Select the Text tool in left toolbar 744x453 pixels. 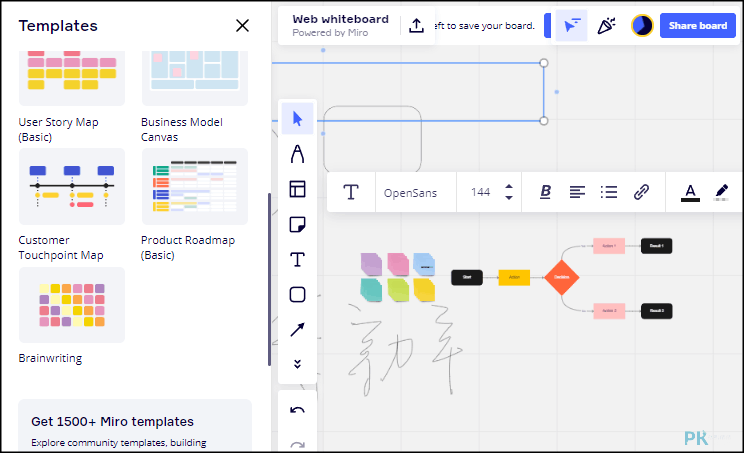(x=298, y=259)
